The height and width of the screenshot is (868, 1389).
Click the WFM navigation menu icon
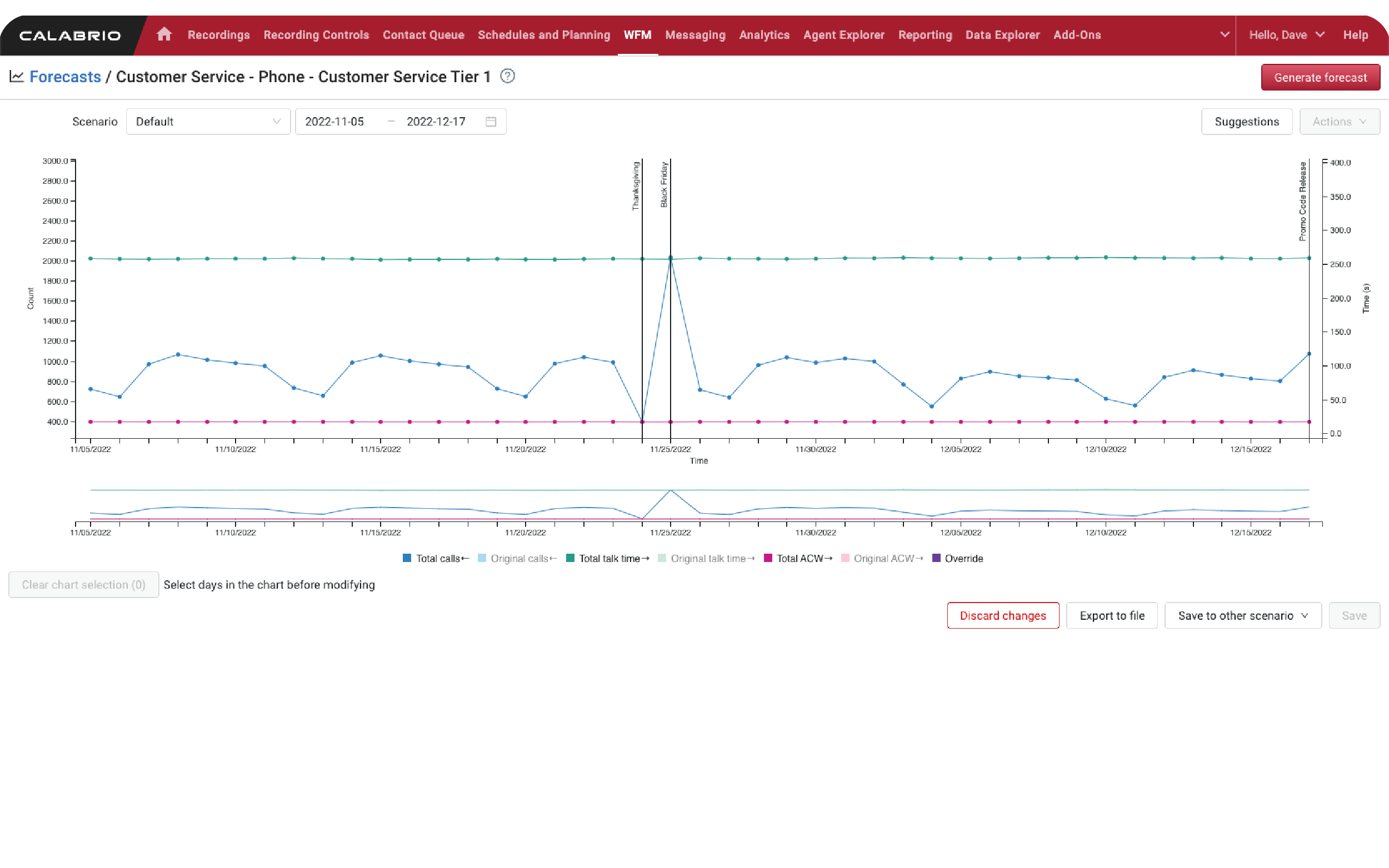[637, 35]
